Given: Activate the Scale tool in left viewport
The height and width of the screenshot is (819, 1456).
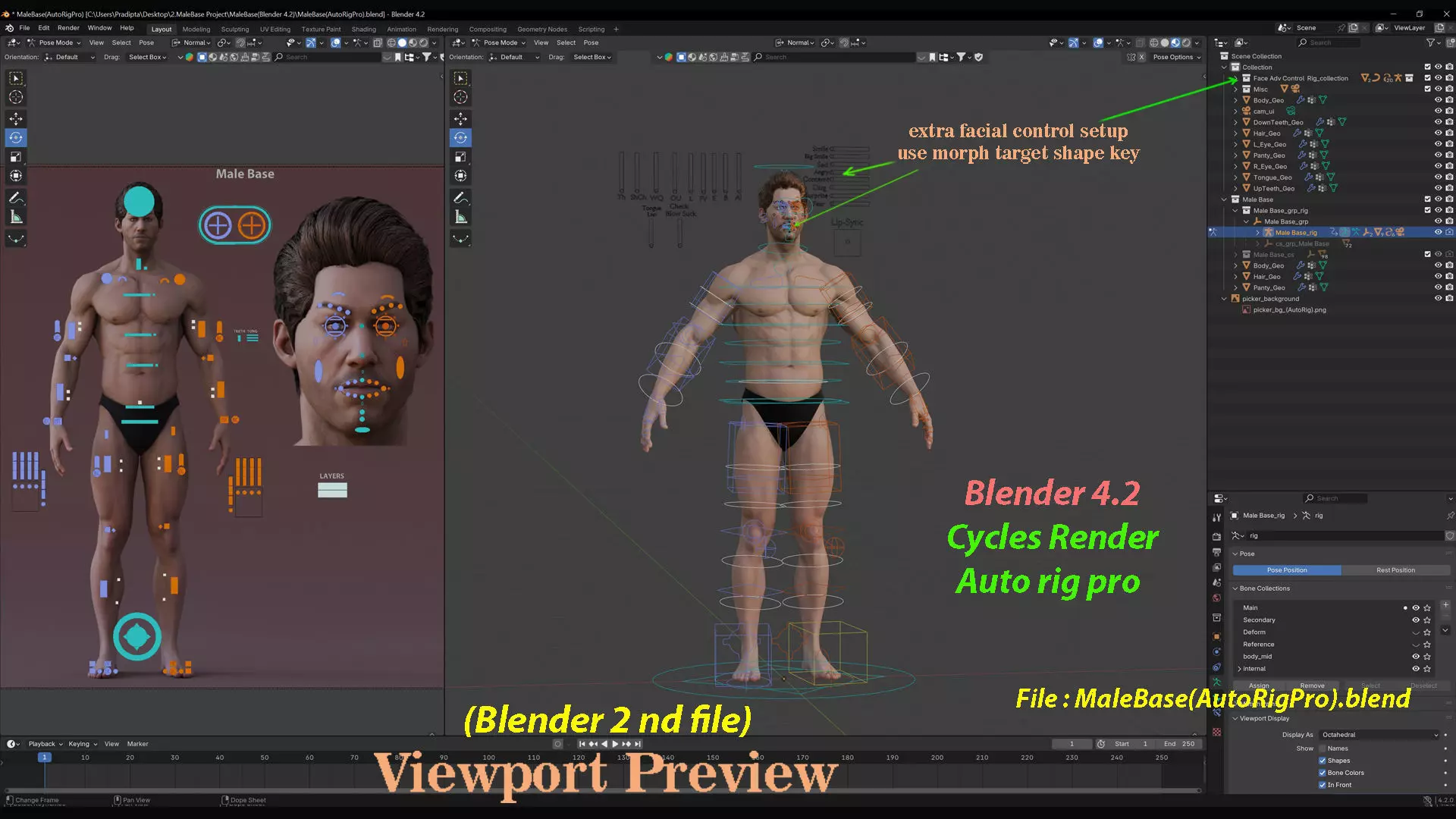Looking at the screenshot, I should click(16, 157).
